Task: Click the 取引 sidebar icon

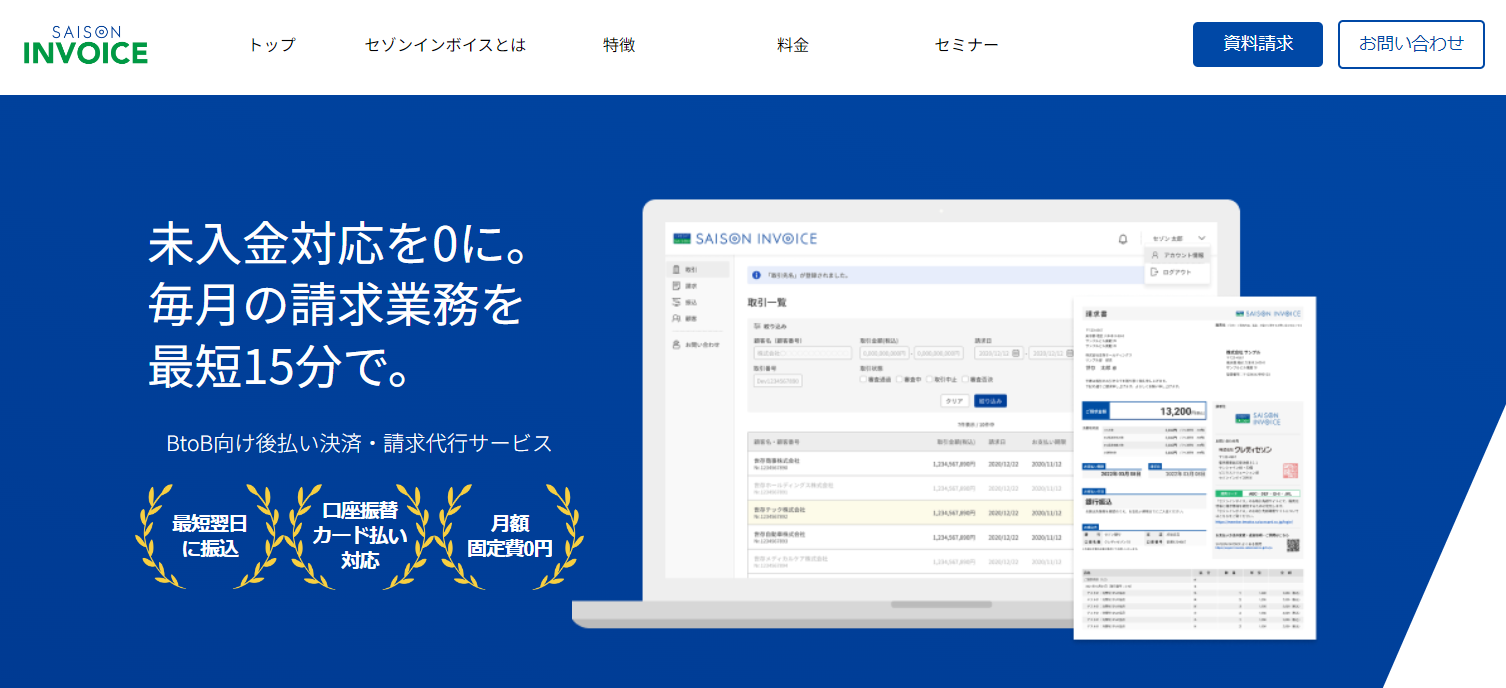Action: coord(677,270)
